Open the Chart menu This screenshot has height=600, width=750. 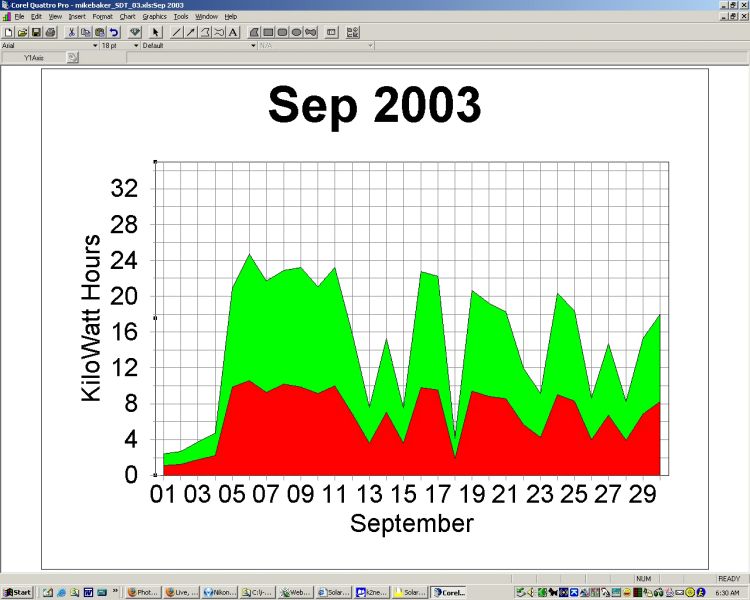click(127, 17)
